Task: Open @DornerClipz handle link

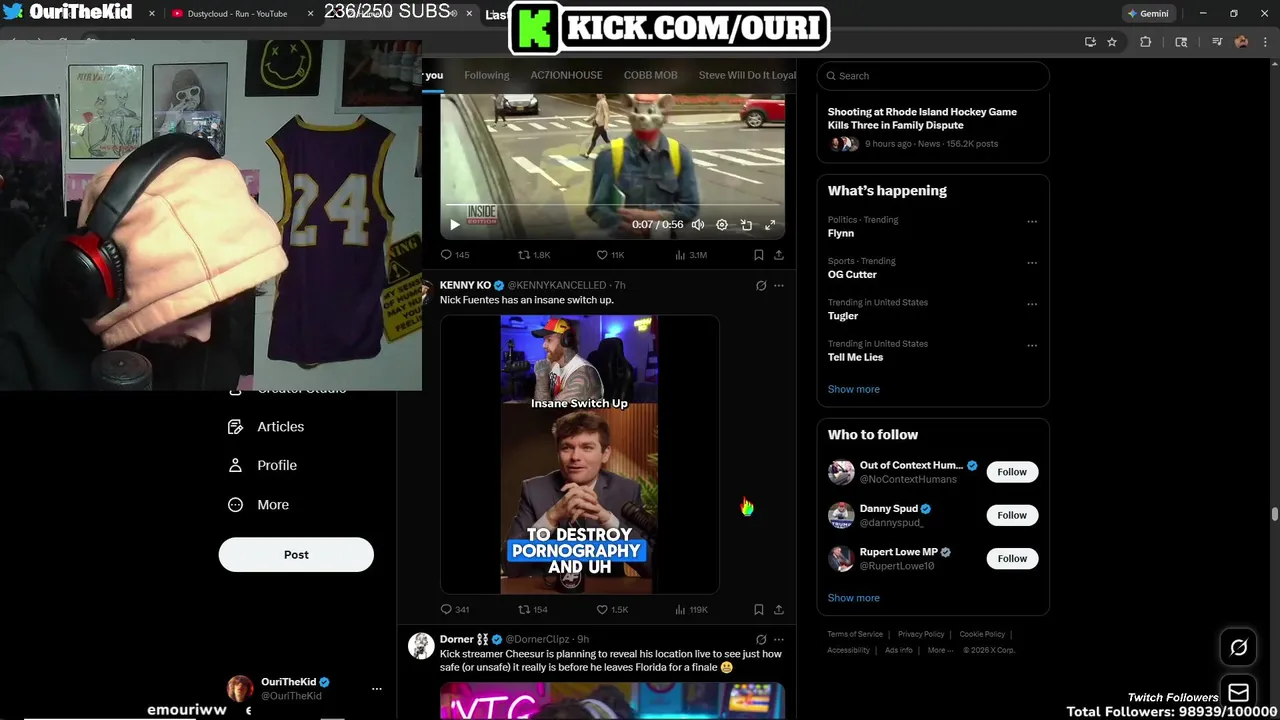Action: coord(537,639)
